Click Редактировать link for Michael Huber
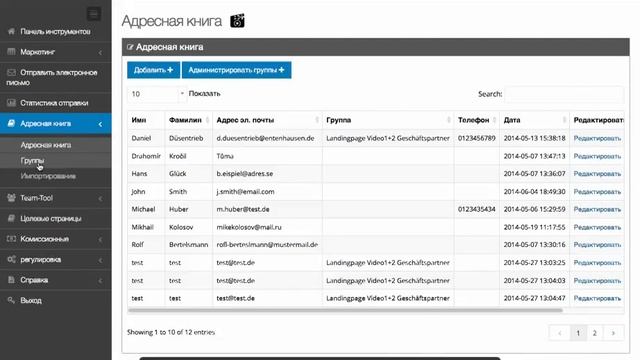 pos(597,209)
